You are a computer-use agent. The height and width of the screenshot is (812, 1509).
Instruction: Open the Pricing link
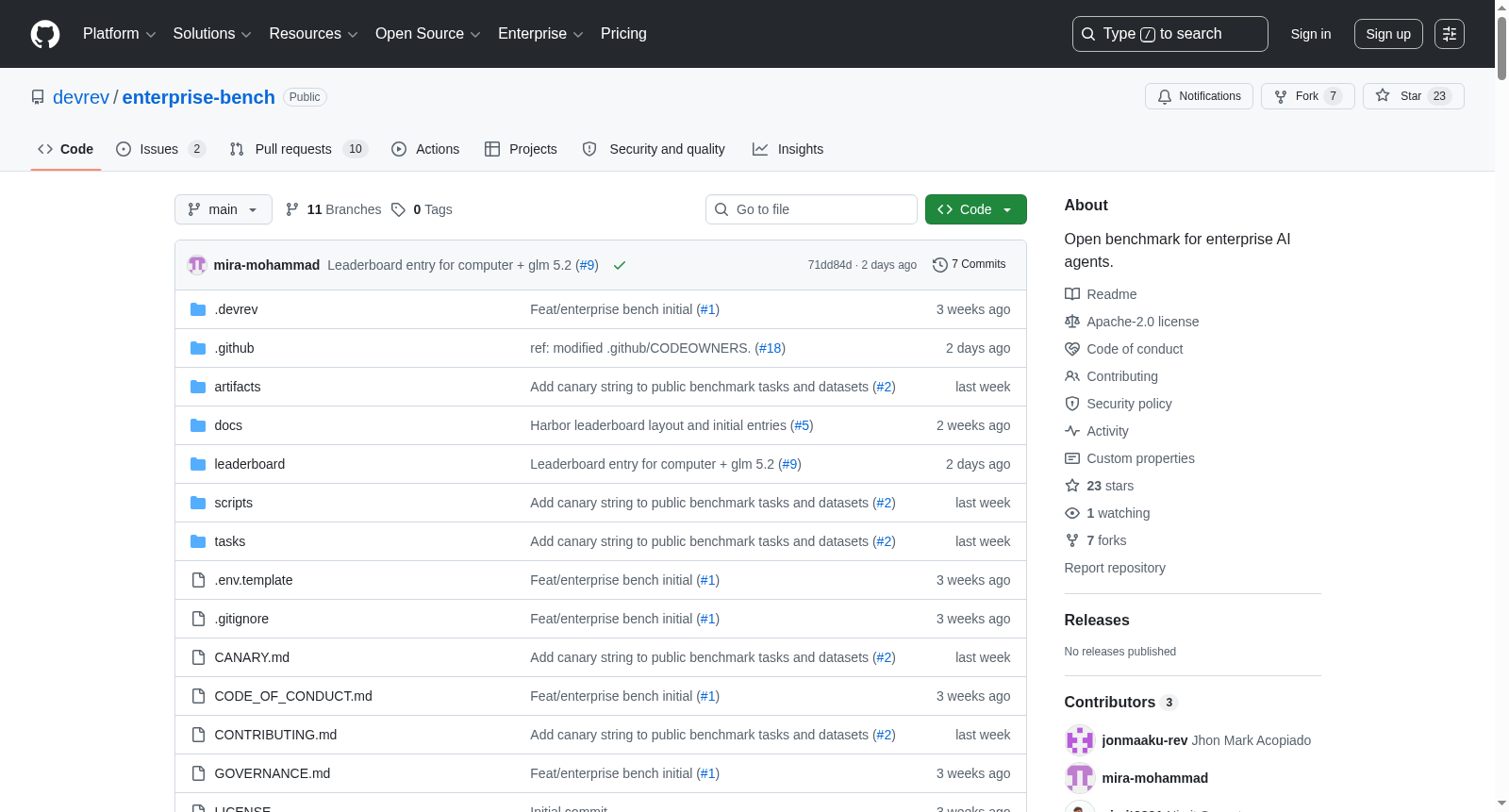point(623,34)
